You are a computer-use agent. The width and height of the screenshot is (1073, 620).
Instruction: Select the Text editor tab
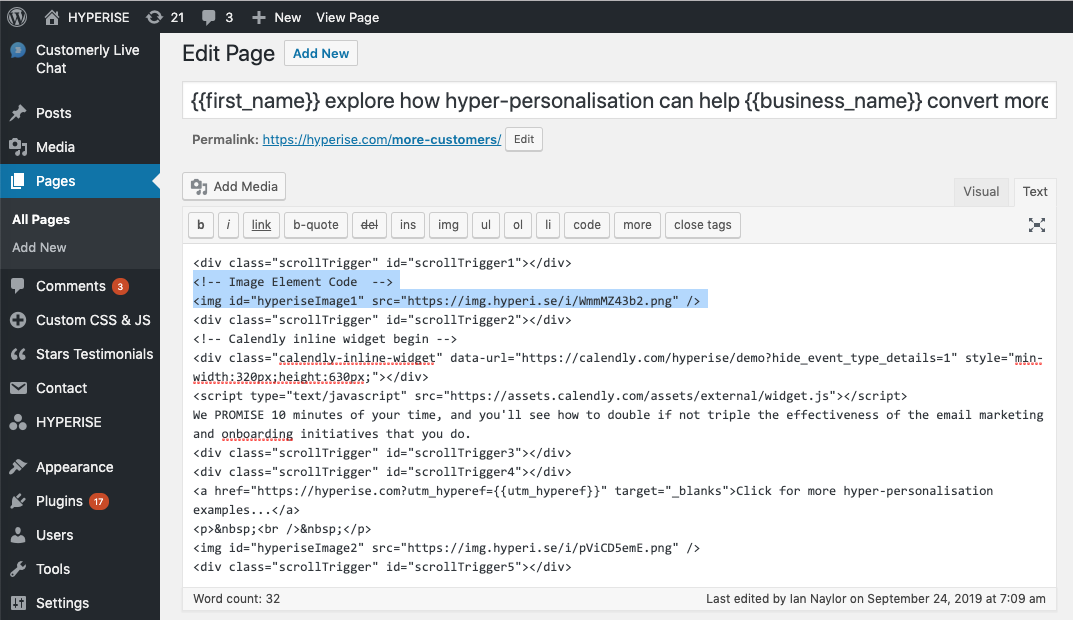[x=1035, y=191]
